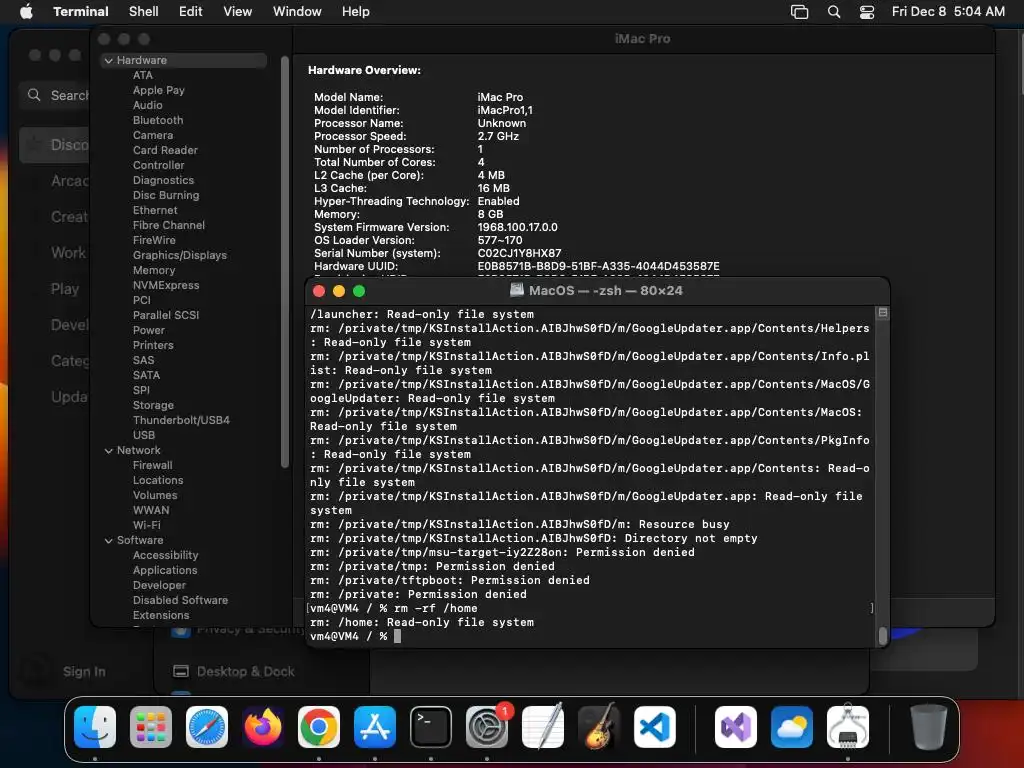Open the Window menu
The image size is (1024, 768).
point(297,12)
